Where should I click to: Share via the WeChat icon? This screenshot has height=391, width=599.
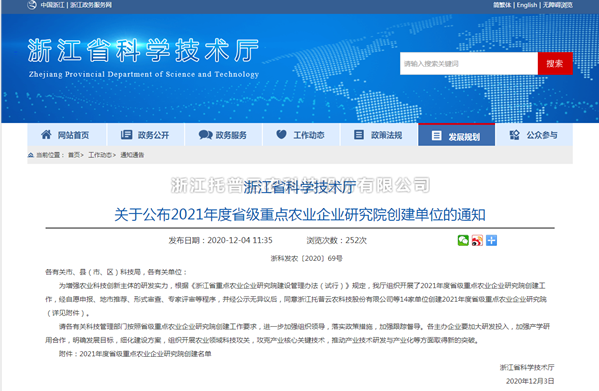tap(463, 240)
